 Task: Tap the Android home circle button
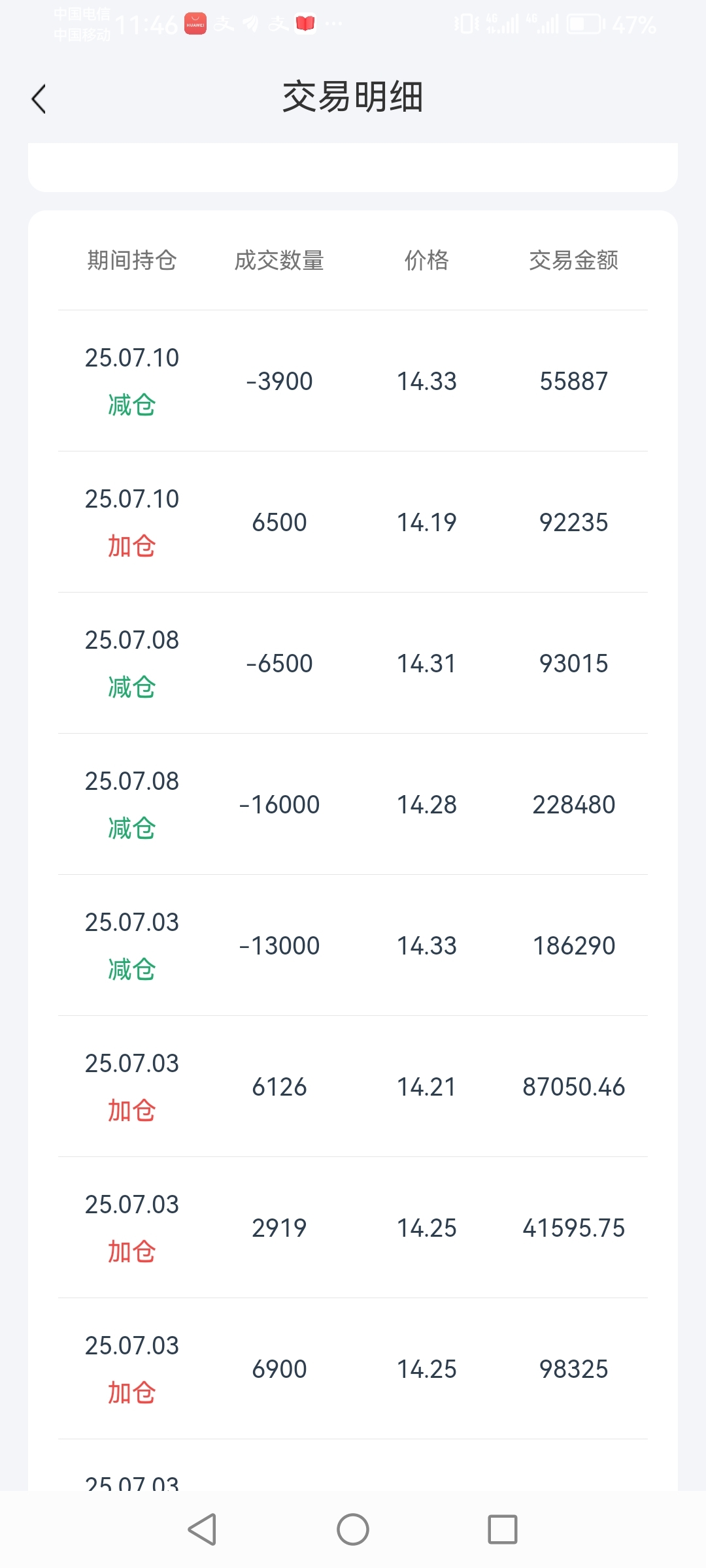[353, 1529]
